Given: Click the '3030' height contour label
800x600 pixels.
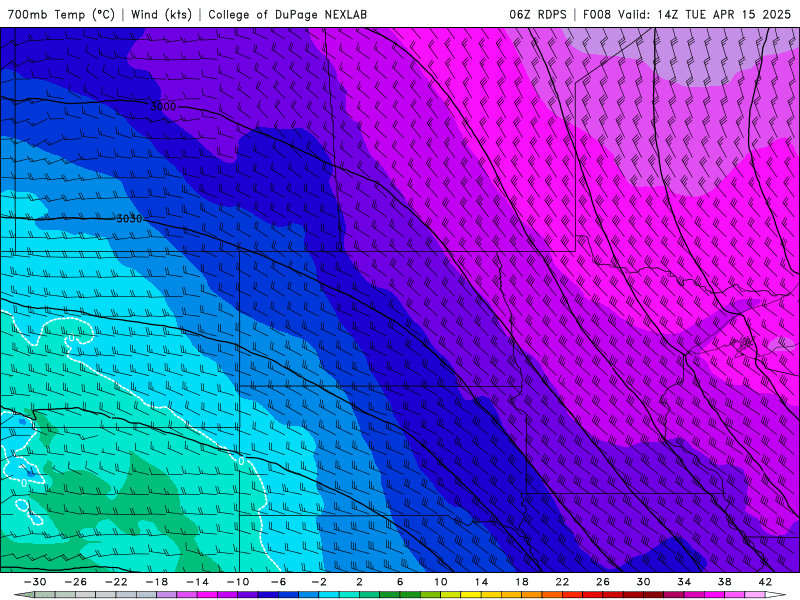Looking at the screenshot, I should (x=129, y=219).
